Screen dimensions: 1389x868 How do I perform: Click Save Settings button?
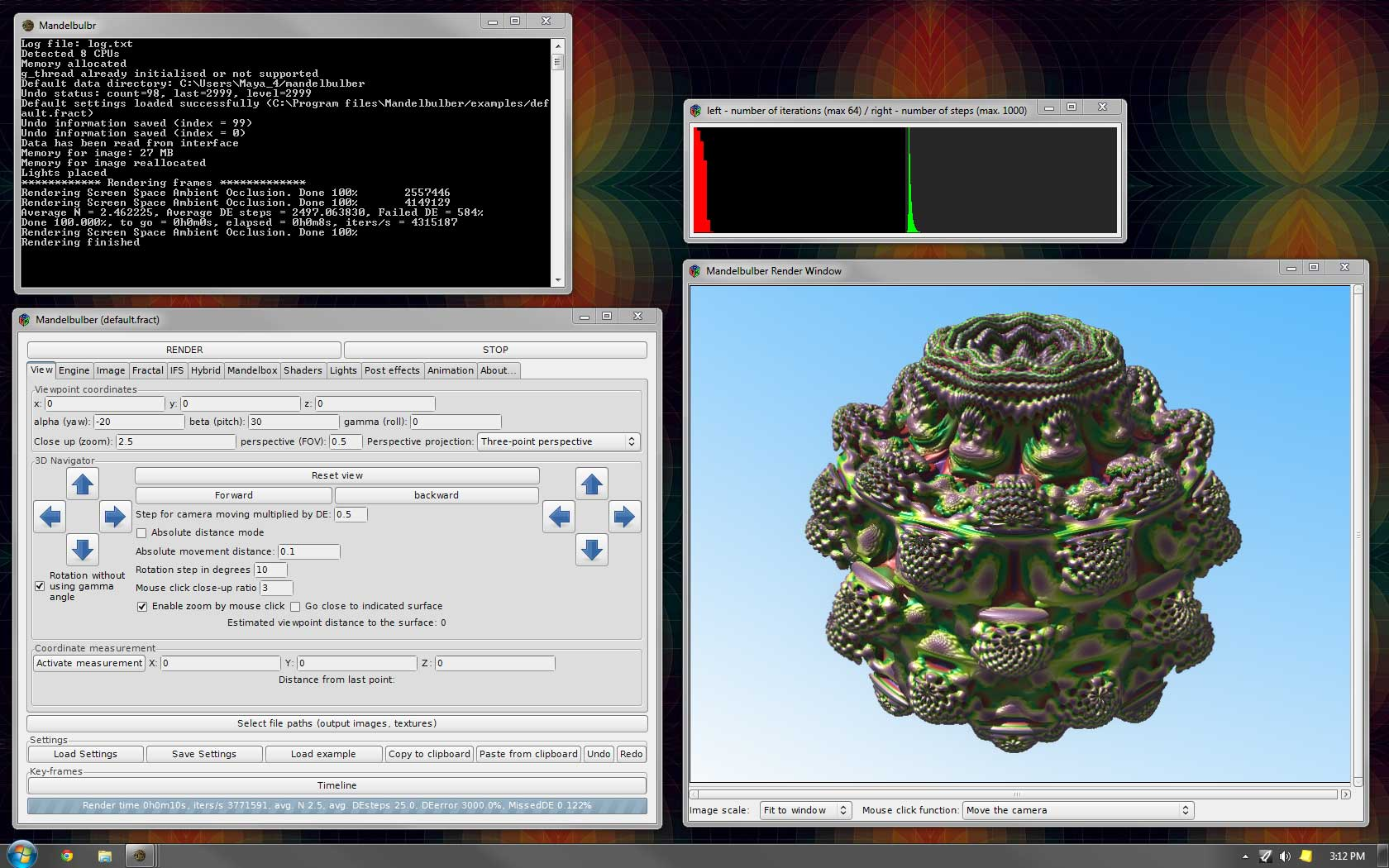[204, 754]
